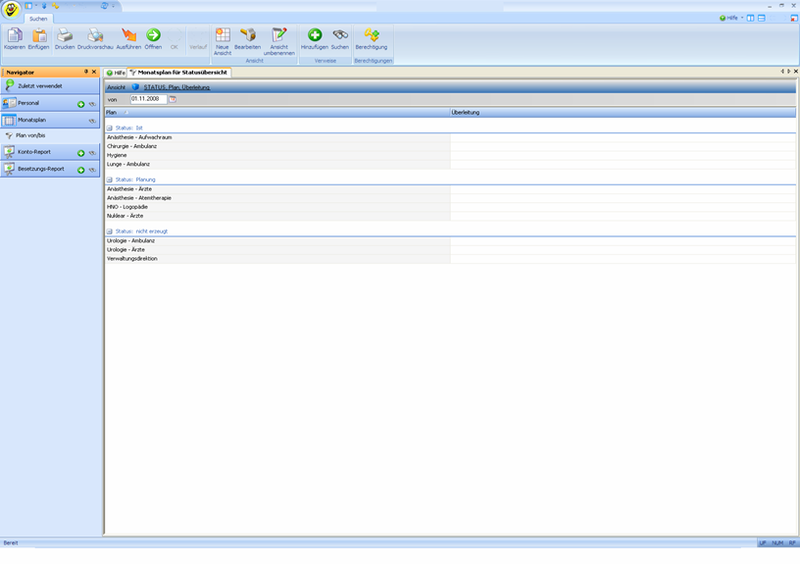Click the Bearbeiten icon in Ansicht group
The width and height of the screenshot is (800, 564).
point(247,35)
